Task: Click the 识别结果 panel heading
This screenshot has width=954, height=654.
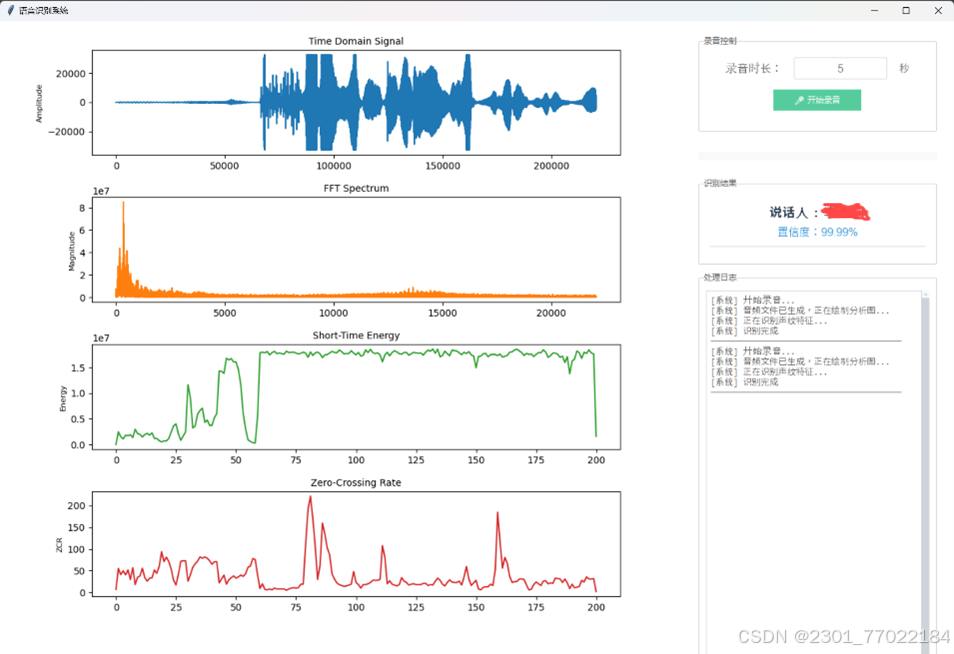Action: point(720,183)
